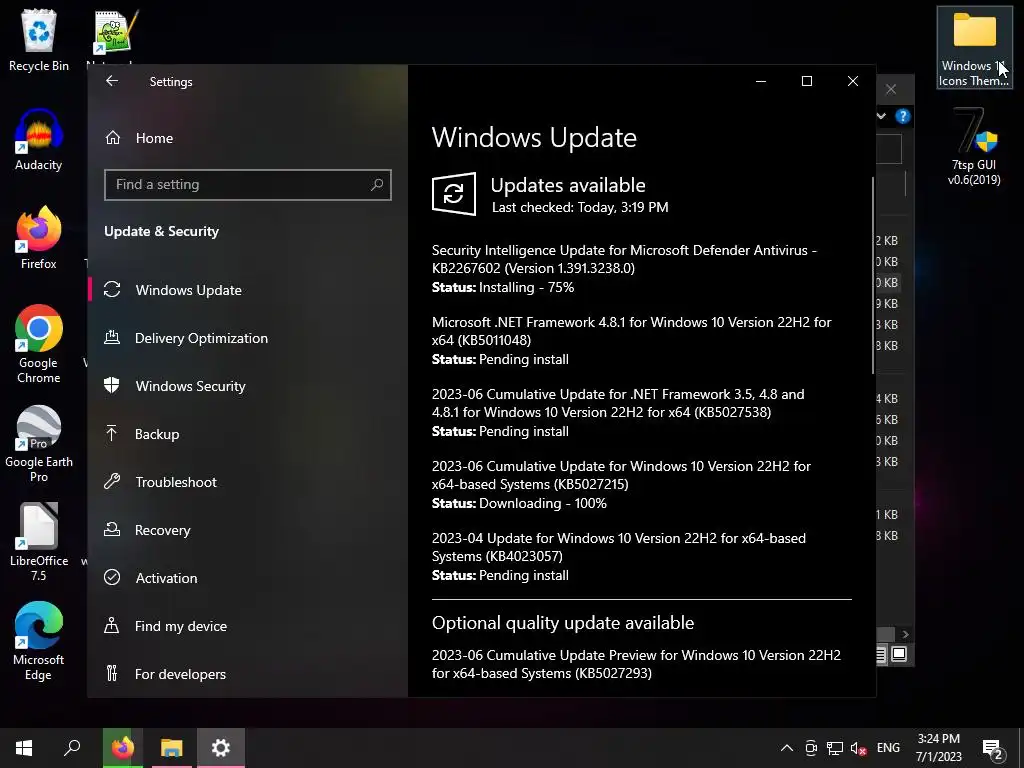The width and height of the screenshot is (1024, 768).
Task: Click the KB5027293 preview update entry
Action: 636,664
